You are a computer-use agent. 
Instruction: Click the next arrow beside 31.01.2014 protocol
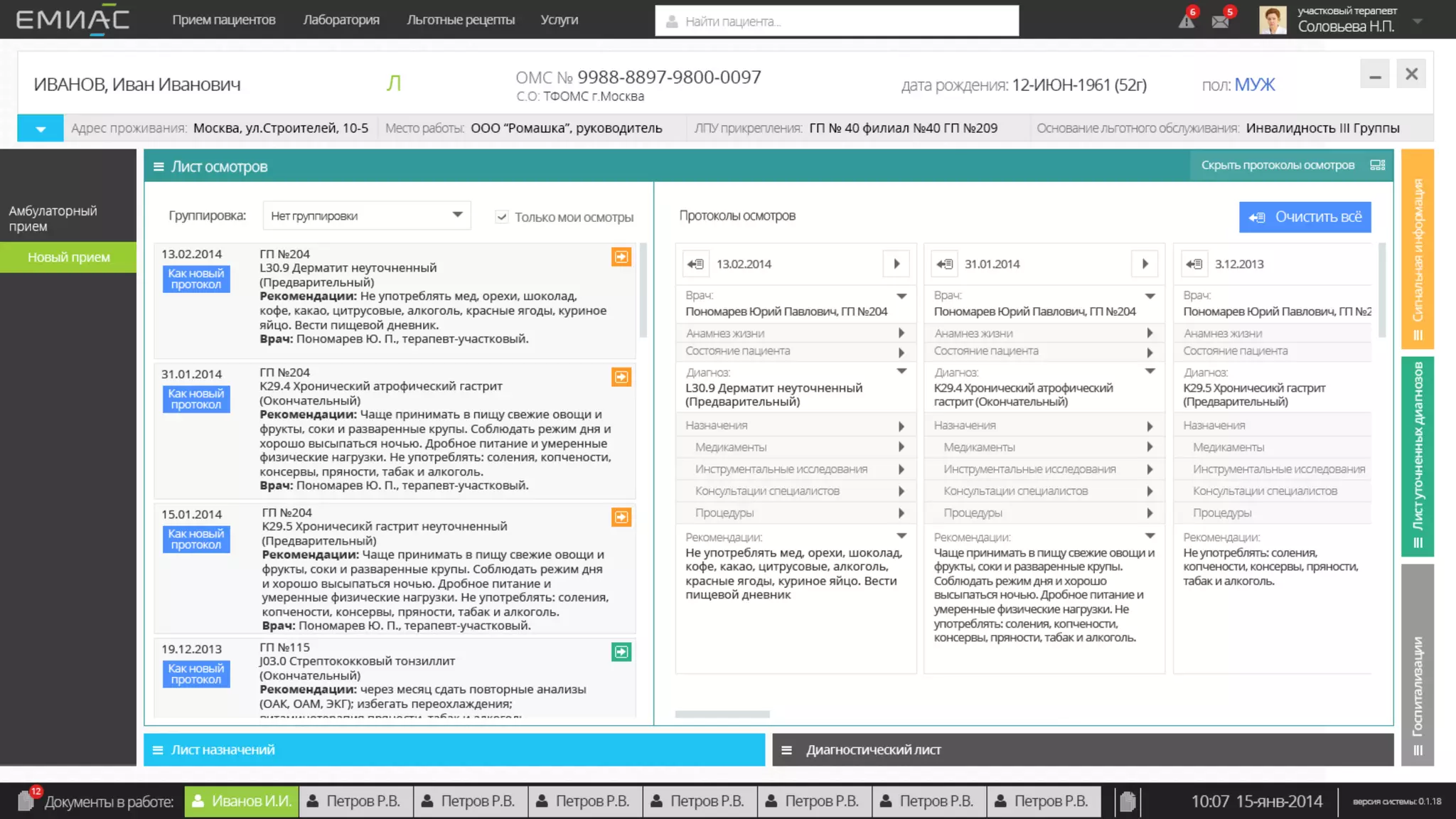pos(1145,264)
